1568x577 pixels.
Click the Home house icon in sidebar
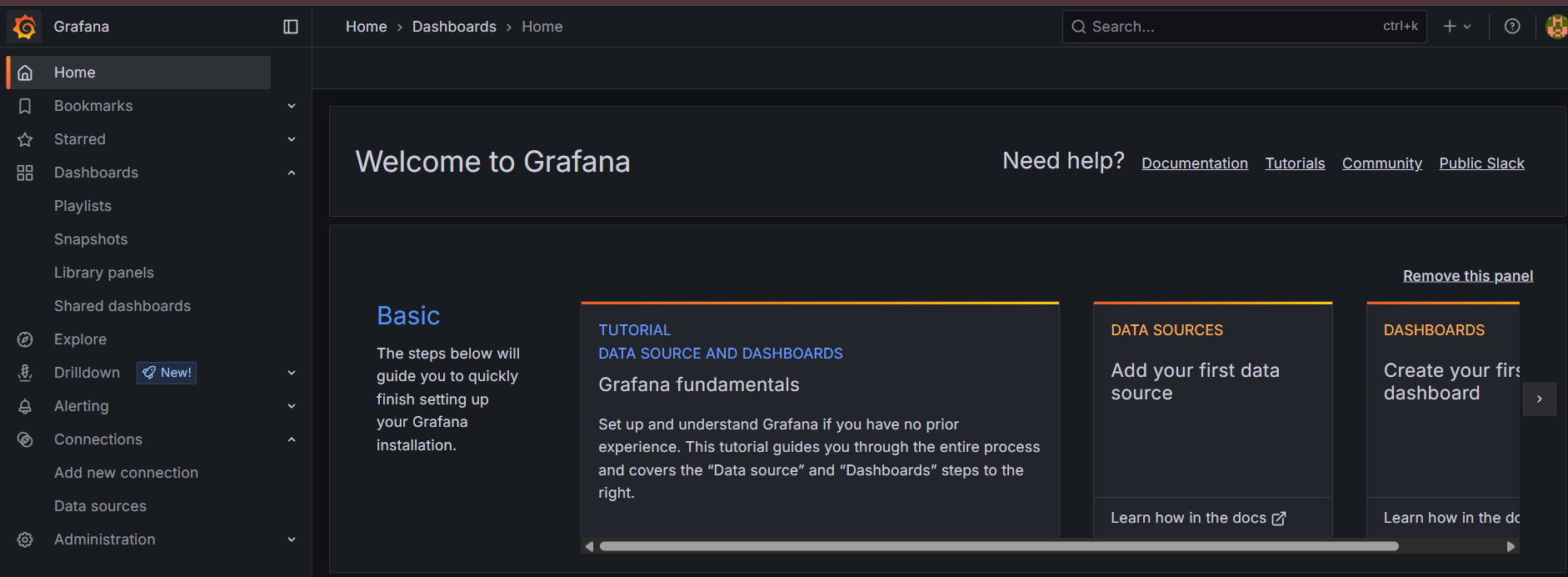25,73
